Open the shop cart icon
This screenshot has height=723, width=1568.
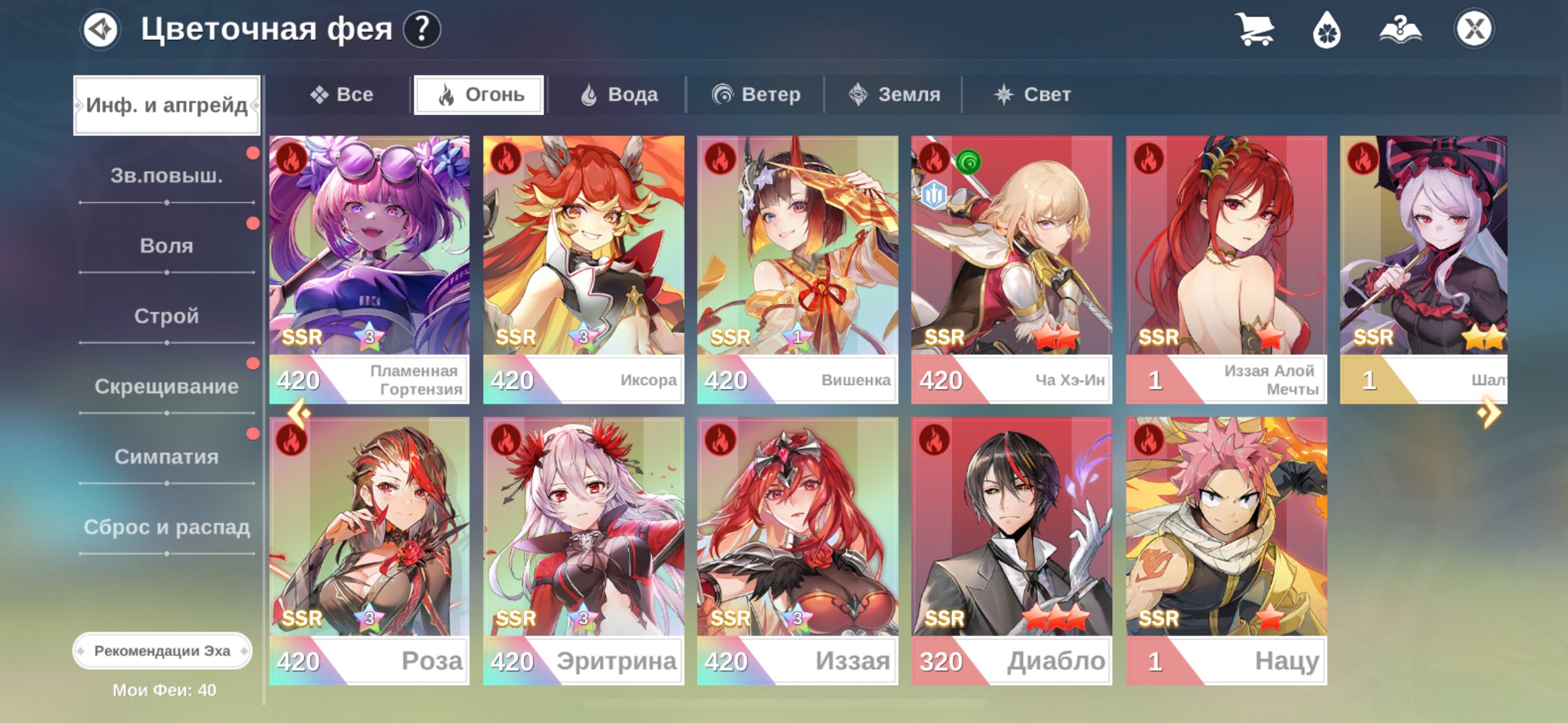coord(1255,29)
